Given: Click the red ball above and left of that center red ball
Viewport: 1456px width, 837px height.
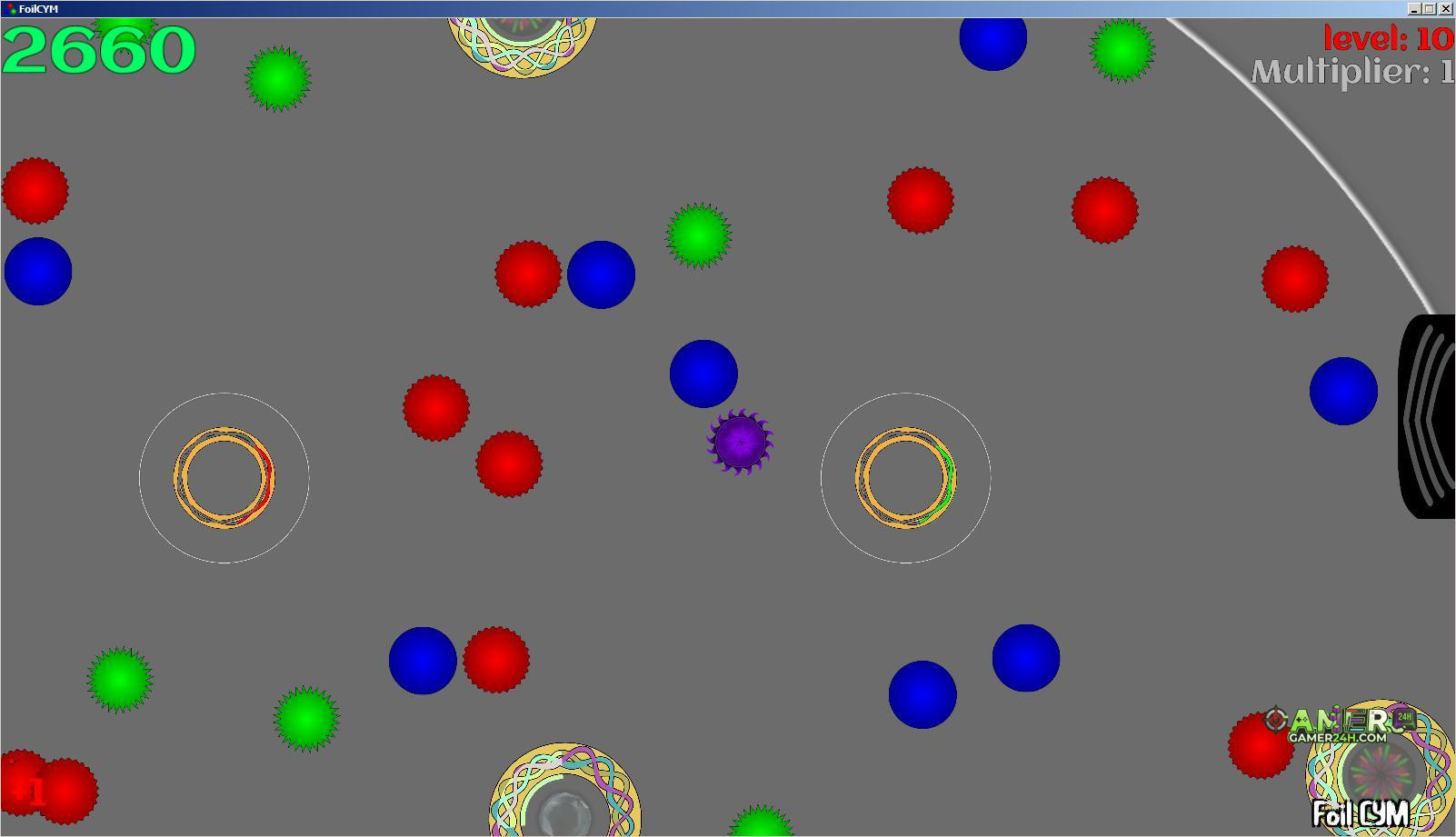Looking at the screenshot, I should tap(436, 408).
